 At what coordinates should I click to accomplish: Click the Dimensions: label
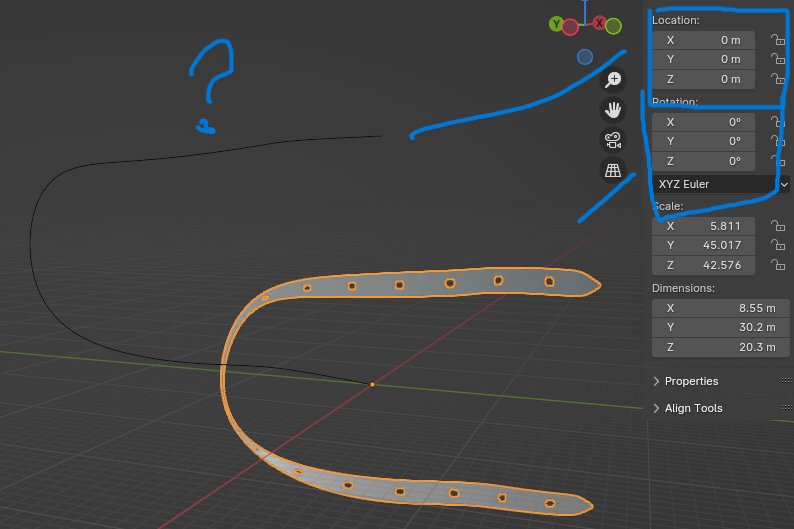tap(683, 288)
